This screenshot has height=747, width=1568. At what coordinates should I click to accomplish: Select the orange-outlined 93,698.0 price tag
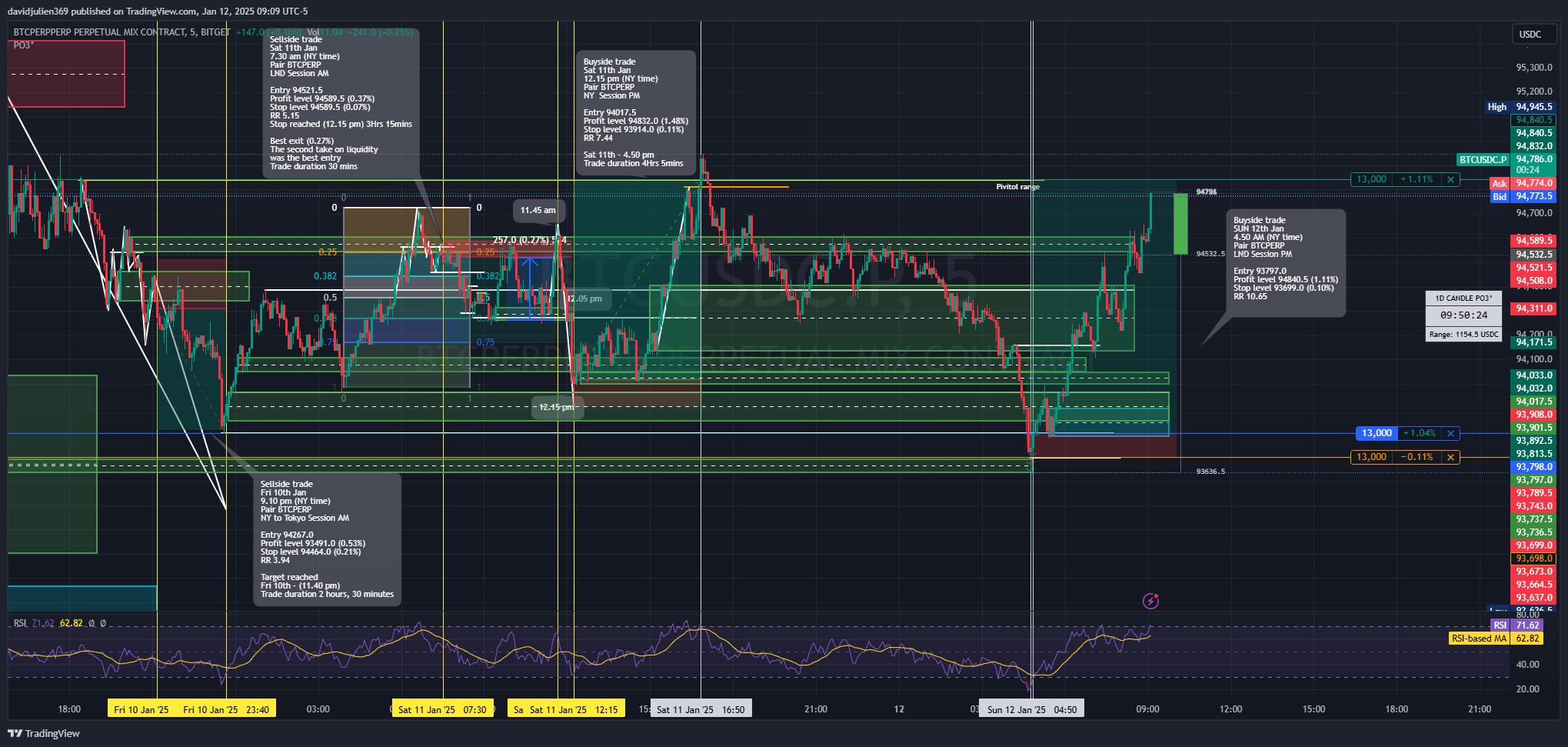1534,559
